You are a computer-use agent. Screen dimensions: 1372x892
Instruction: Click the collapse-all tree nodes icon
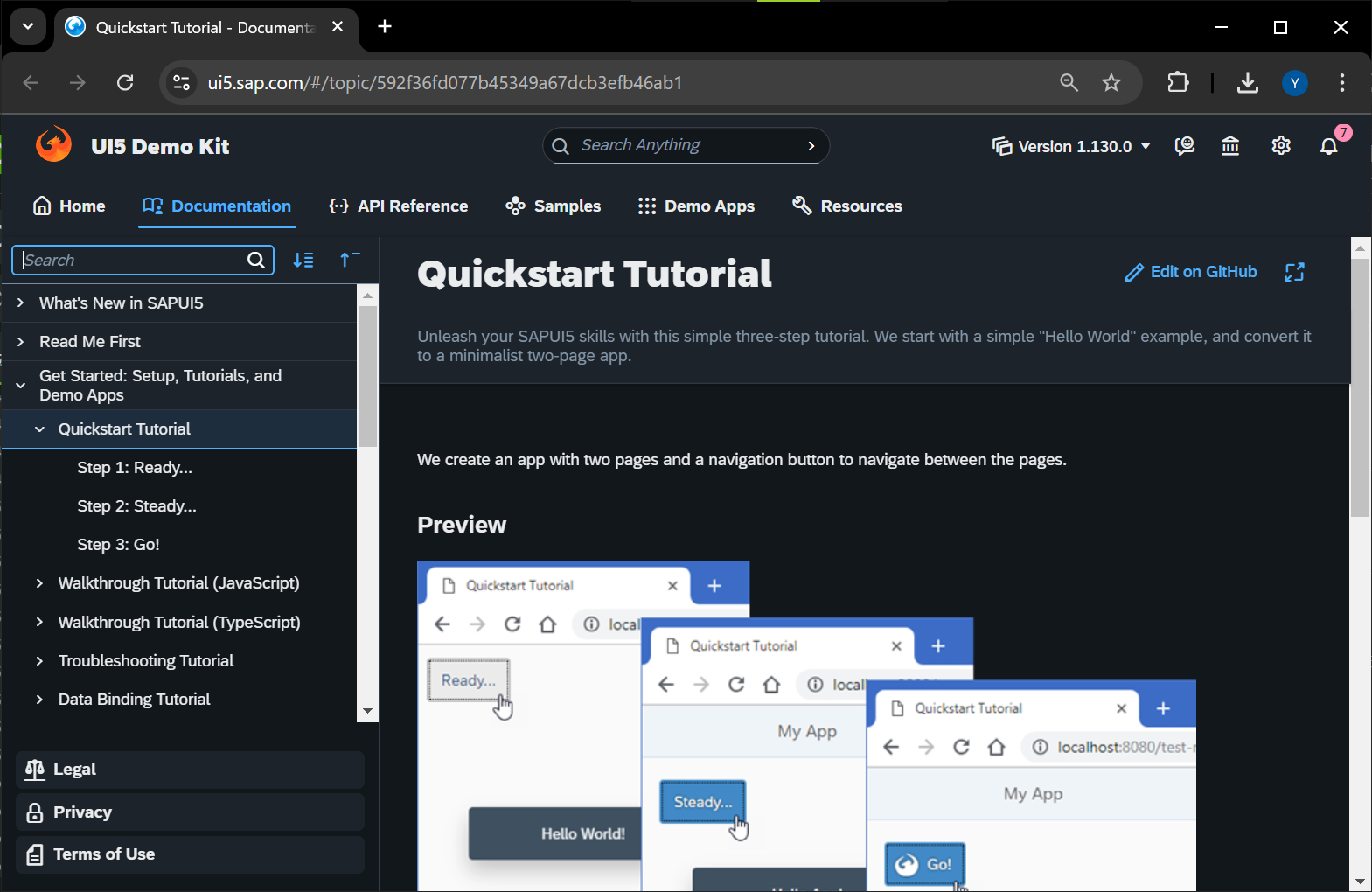350,260
